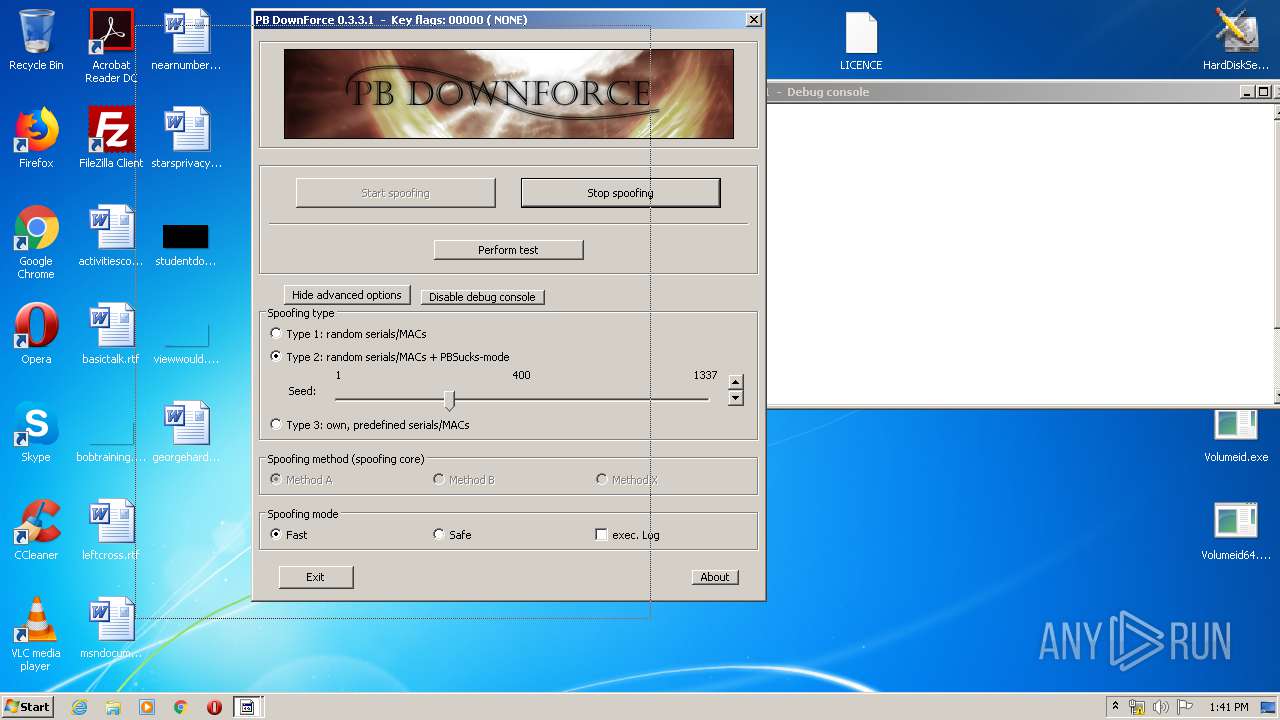
Task: Select leftcross.rtf file icon
Action: click(x=111, y=530)
